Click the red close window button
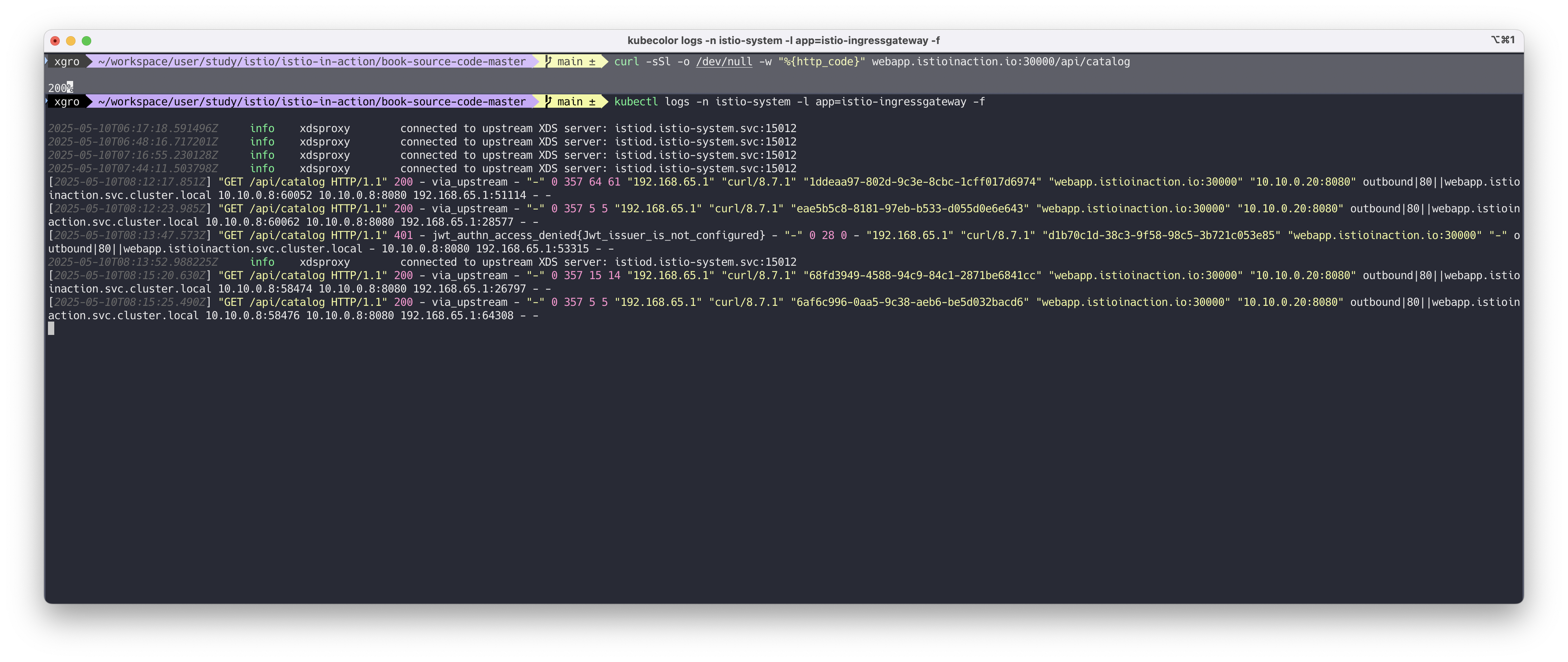Viewport: 1568px width, 662px height. coord(55,41)
